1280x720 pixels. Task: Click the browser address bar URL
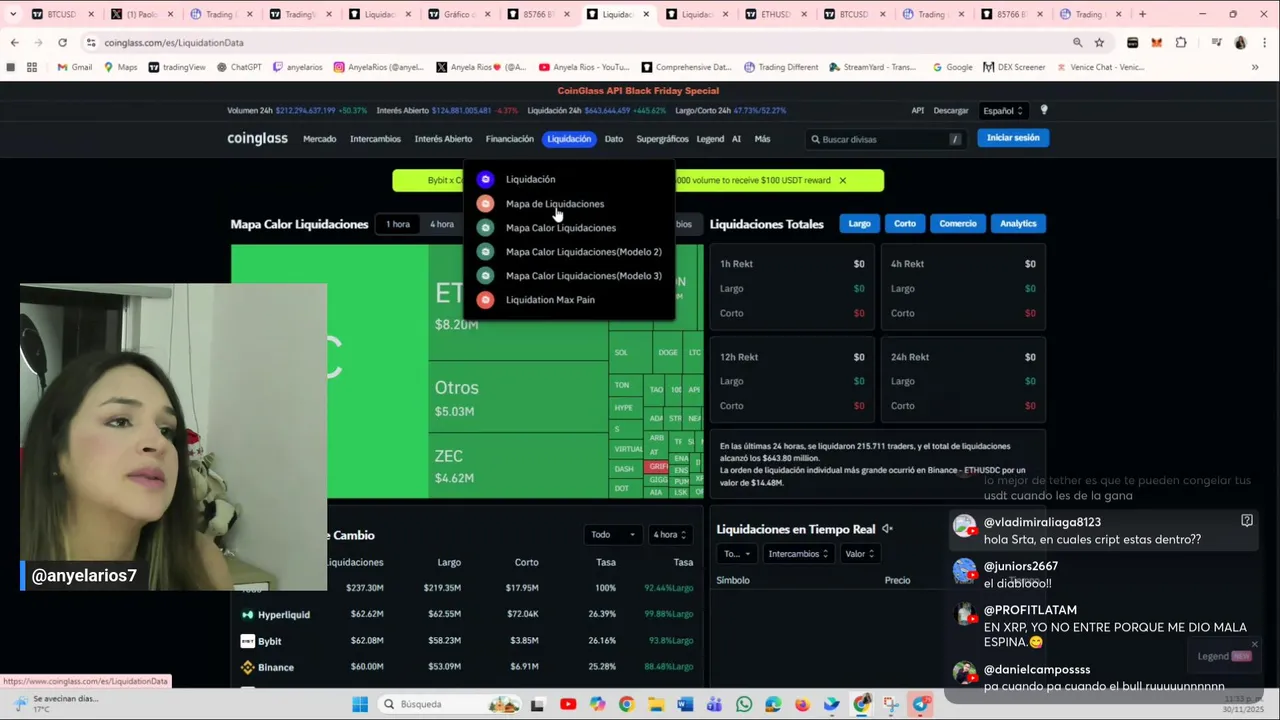click(174, 42)
